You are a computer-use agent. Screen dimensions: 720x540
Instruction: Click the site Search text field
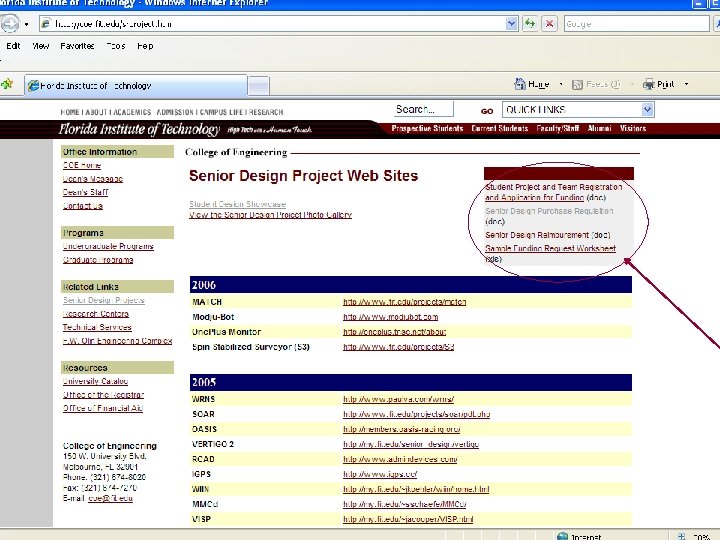click(x=423, y=109)
